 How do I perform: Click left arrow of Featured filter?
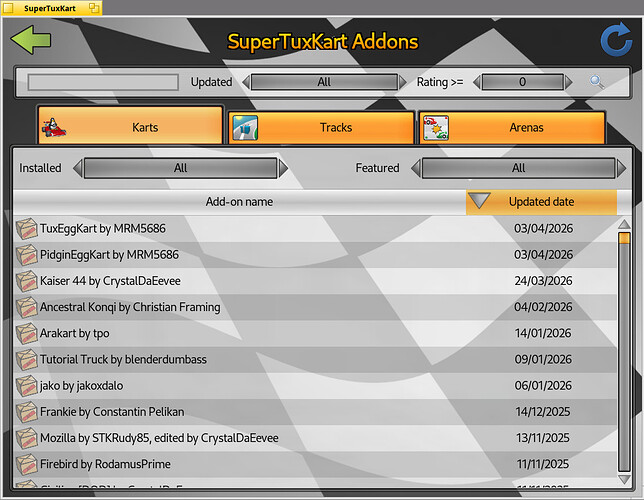tap(416, 168)
